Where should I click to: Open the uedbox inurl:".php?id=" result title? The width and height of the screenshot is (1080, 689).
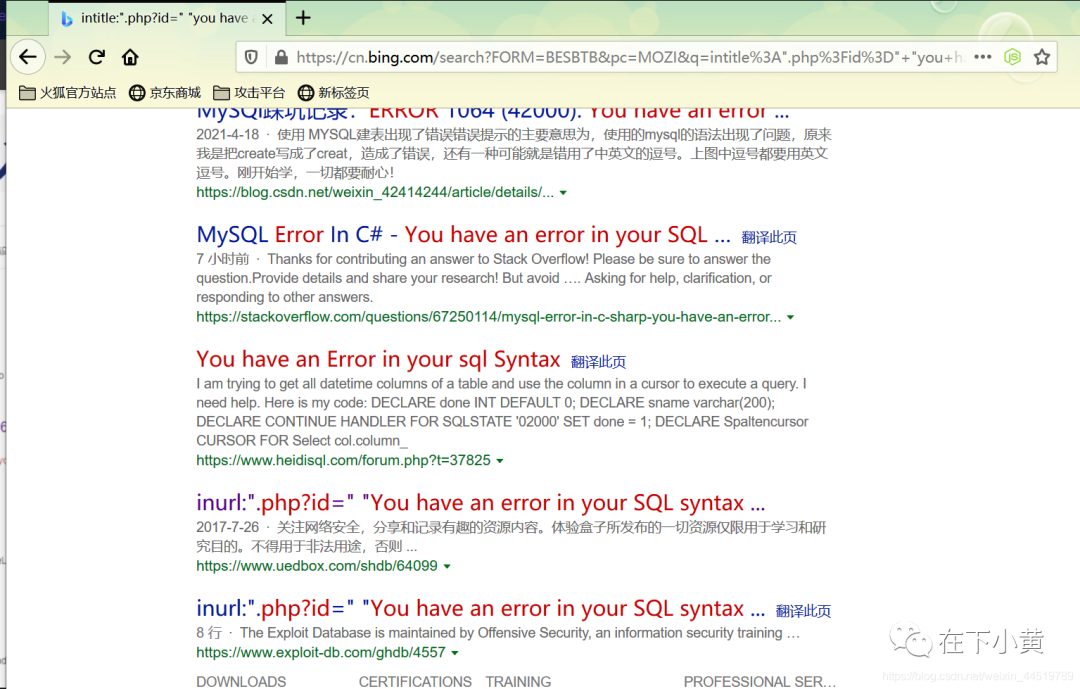click(481, 503)
